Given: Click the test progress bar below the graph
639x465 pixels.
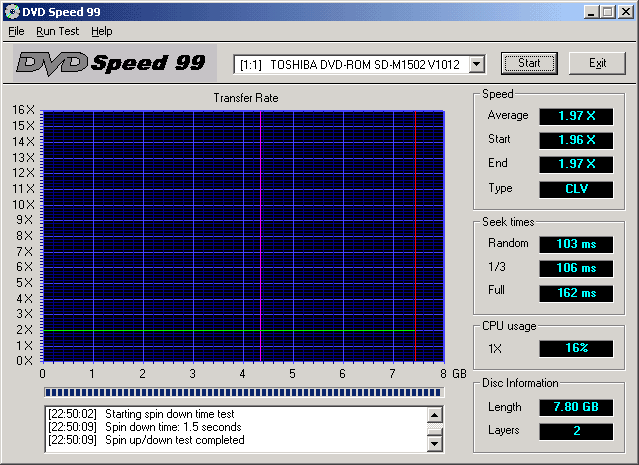Looking at the screenshot, I should click(242, 392).
